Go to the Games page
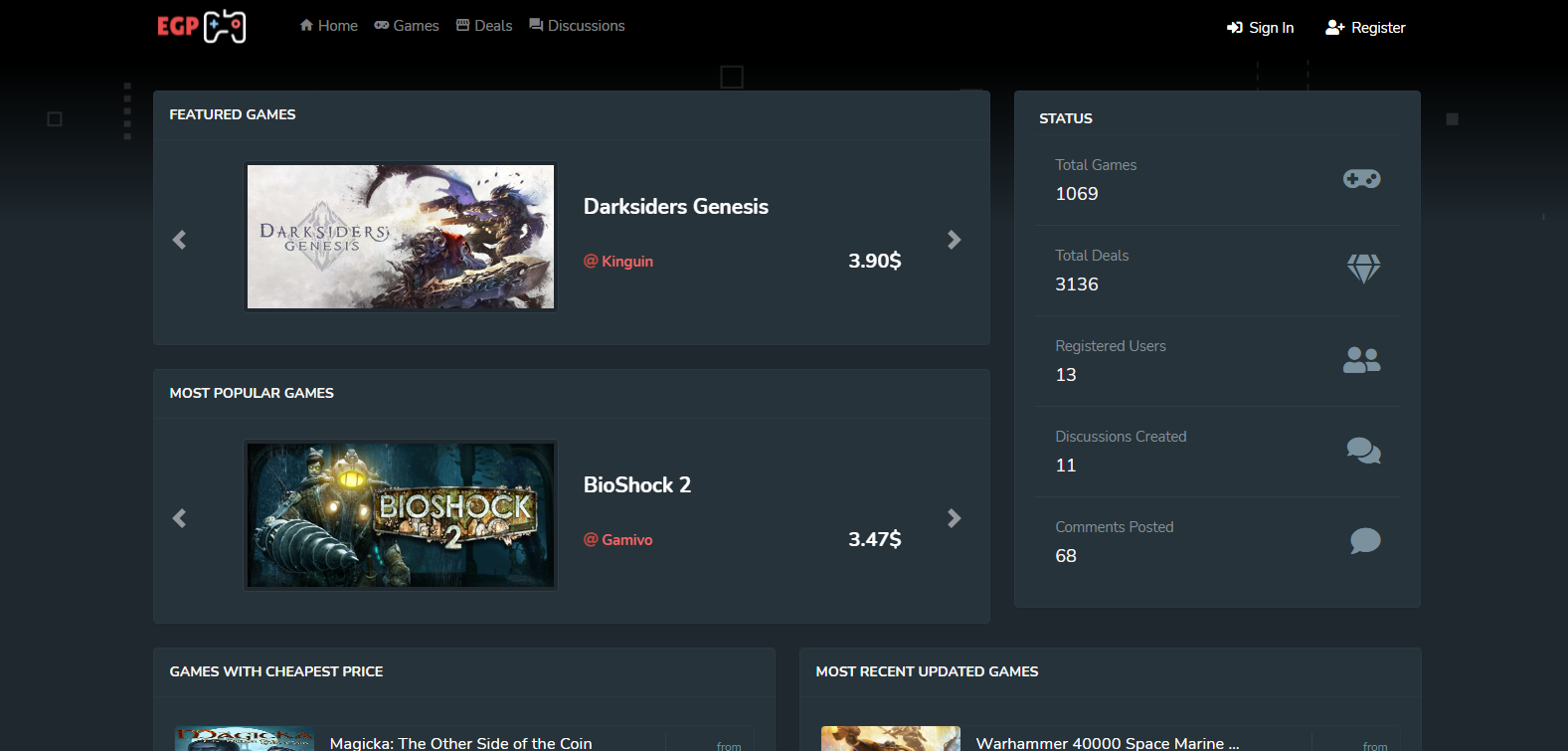1568x751 pixels. pyautogui.click(x=407, y=26)
